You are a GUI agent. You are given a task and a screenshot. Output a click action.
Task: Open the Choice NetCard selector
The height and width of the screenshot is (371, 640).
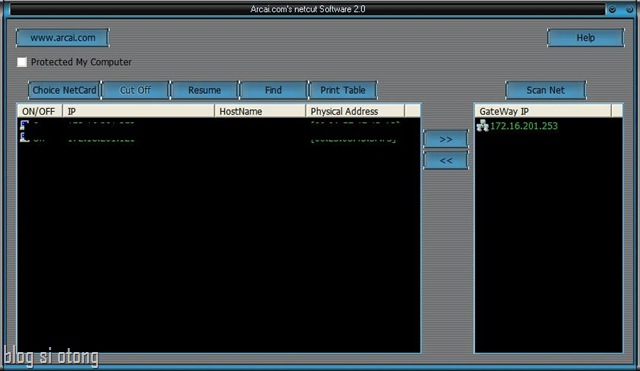(64, 90)
